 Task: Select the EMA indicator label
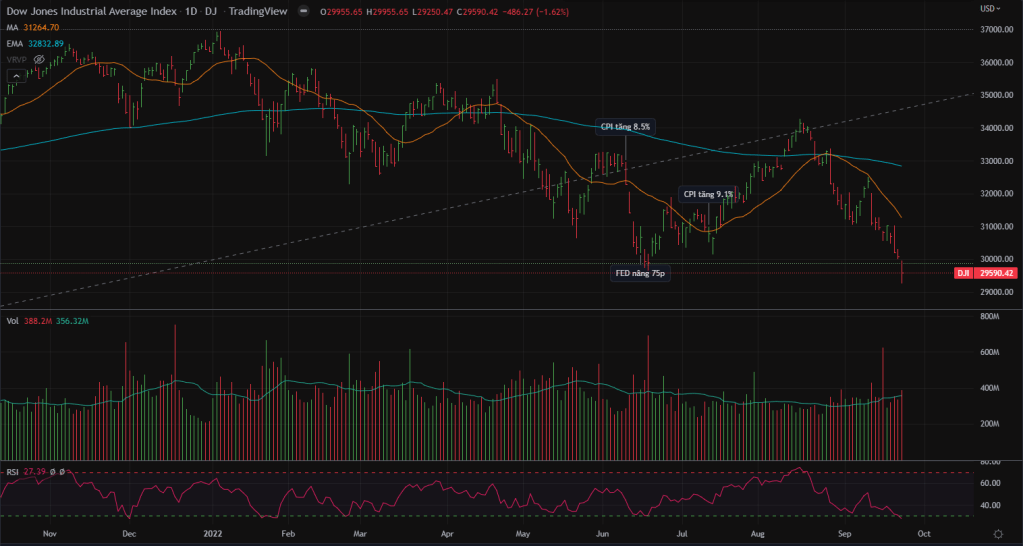[x=14, y=44]
